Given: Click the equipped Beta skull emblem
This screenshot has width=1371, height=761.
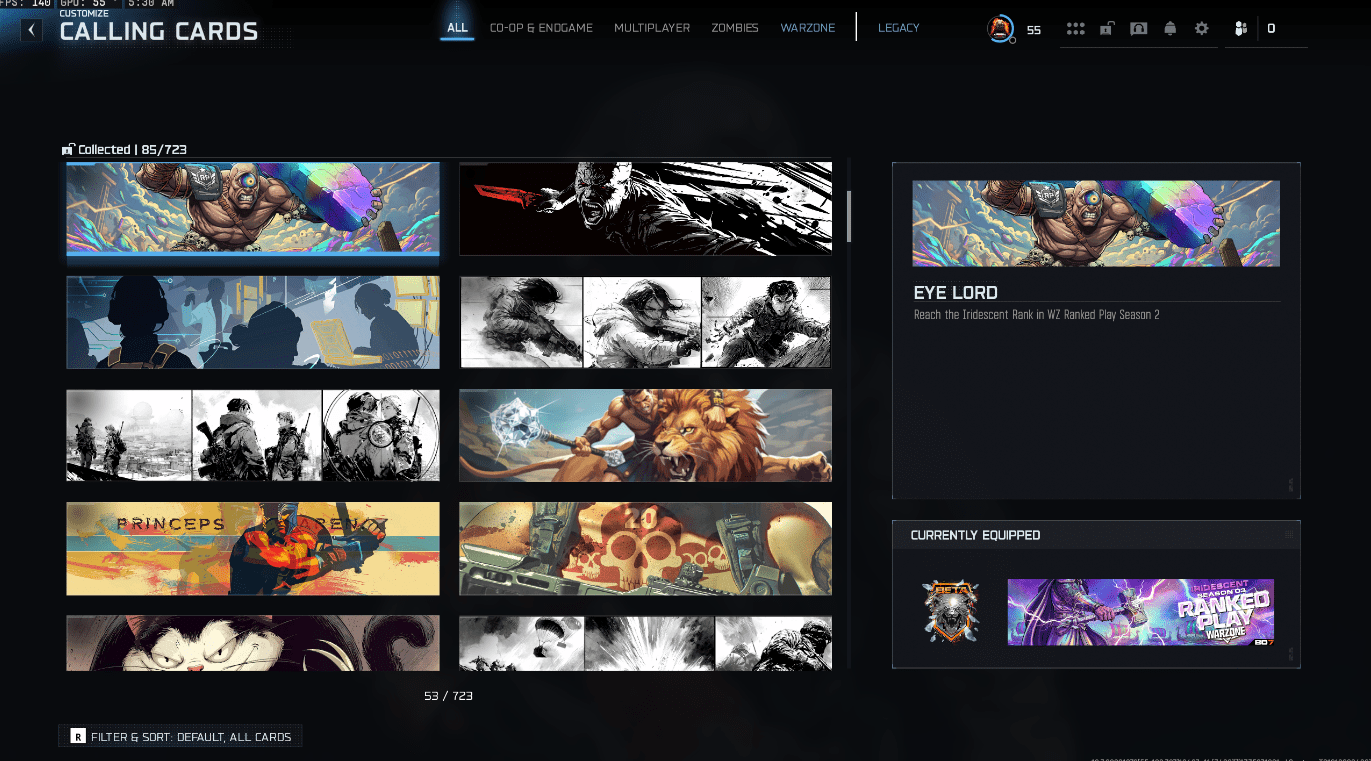Looking at the screenshot, I should pos(950,611).
